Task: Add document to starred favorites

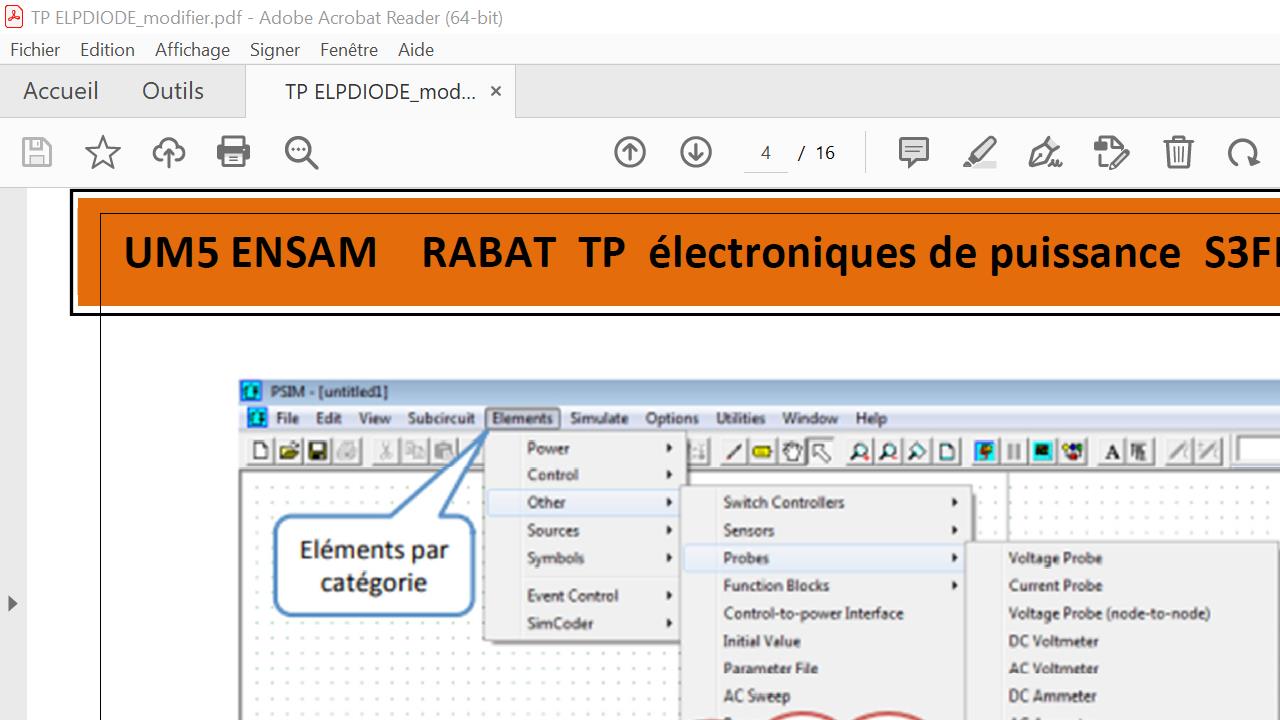Action: [102, 152]
